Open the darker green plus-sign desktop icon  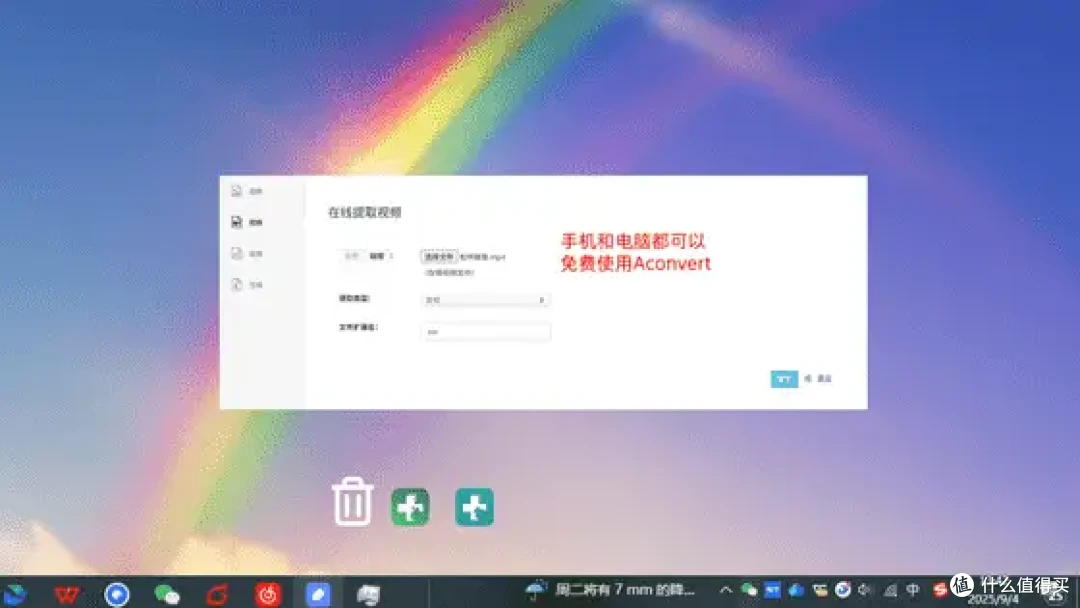(x=411, y=507)
